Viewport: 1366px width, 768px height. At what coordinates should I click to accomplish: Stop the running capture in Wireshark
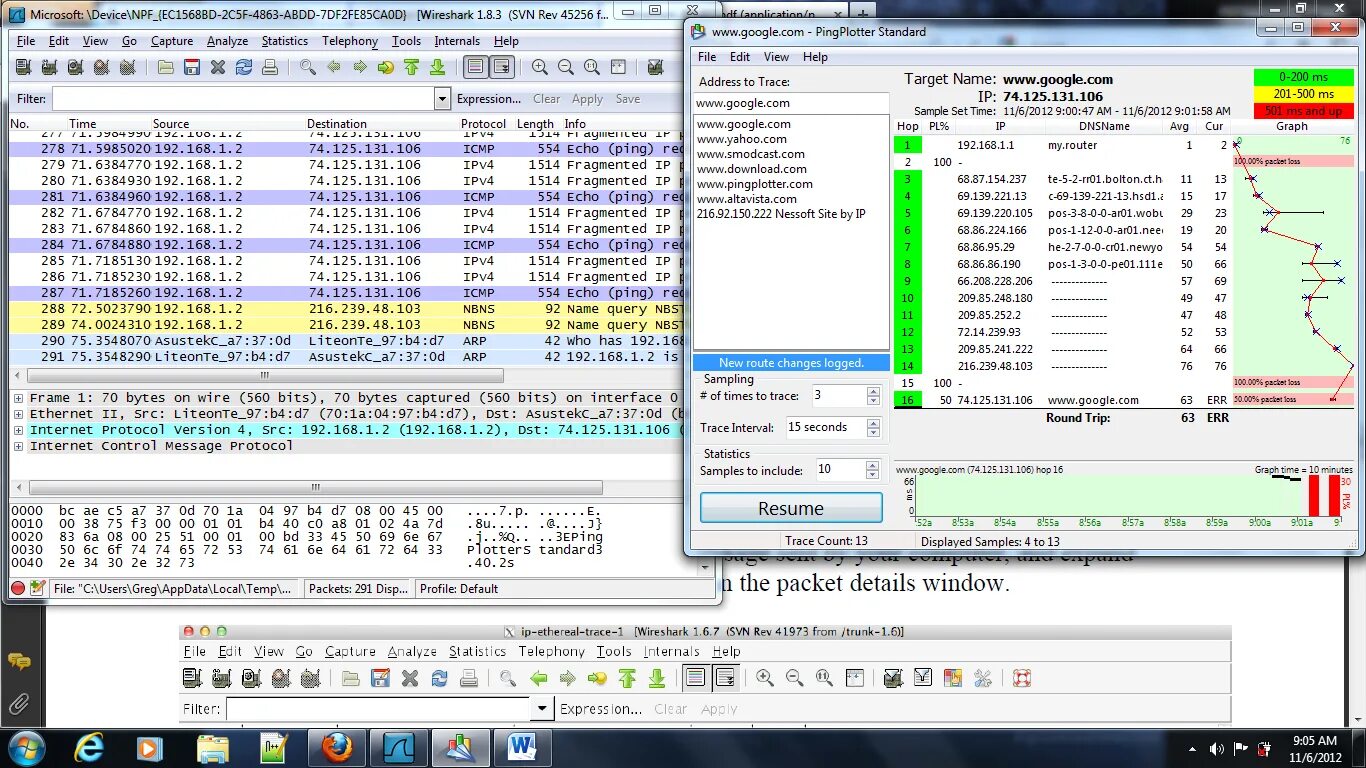click(x=101, y=67)
